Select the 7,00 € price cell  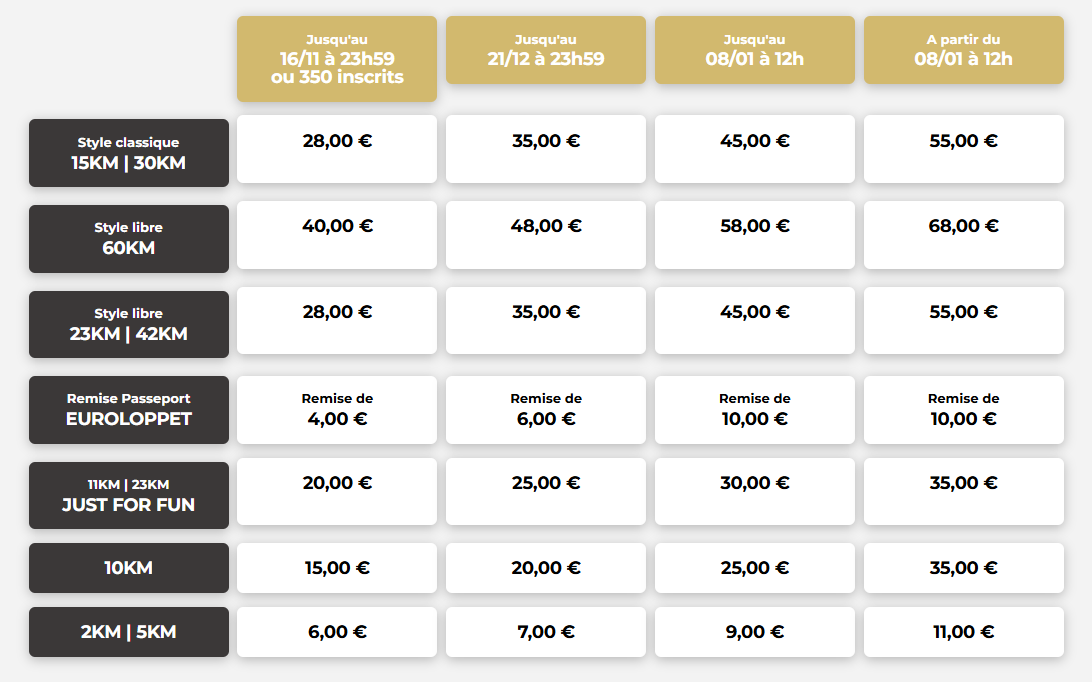(546, 632)
